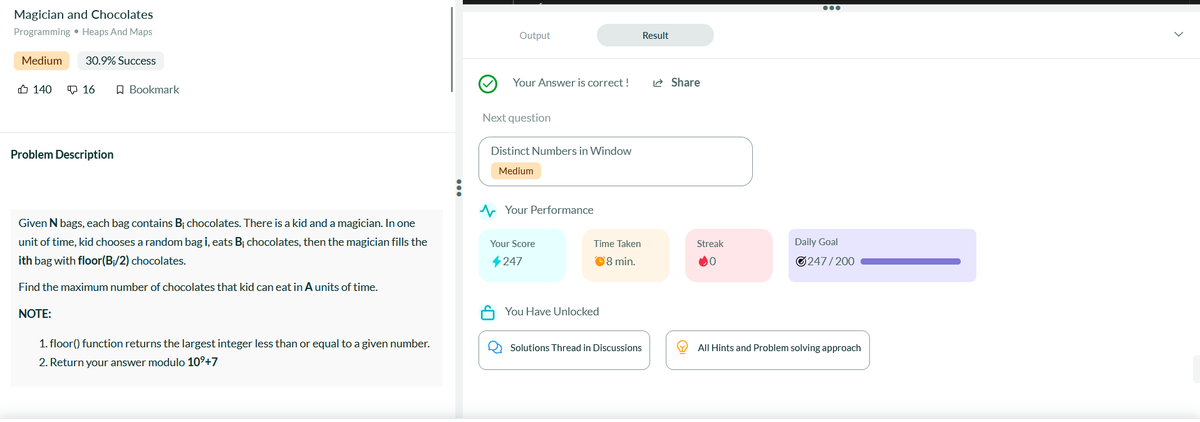This screenshot has height=422, width=1200.
Task: Click the Share arrow icon
Action: 659,83
